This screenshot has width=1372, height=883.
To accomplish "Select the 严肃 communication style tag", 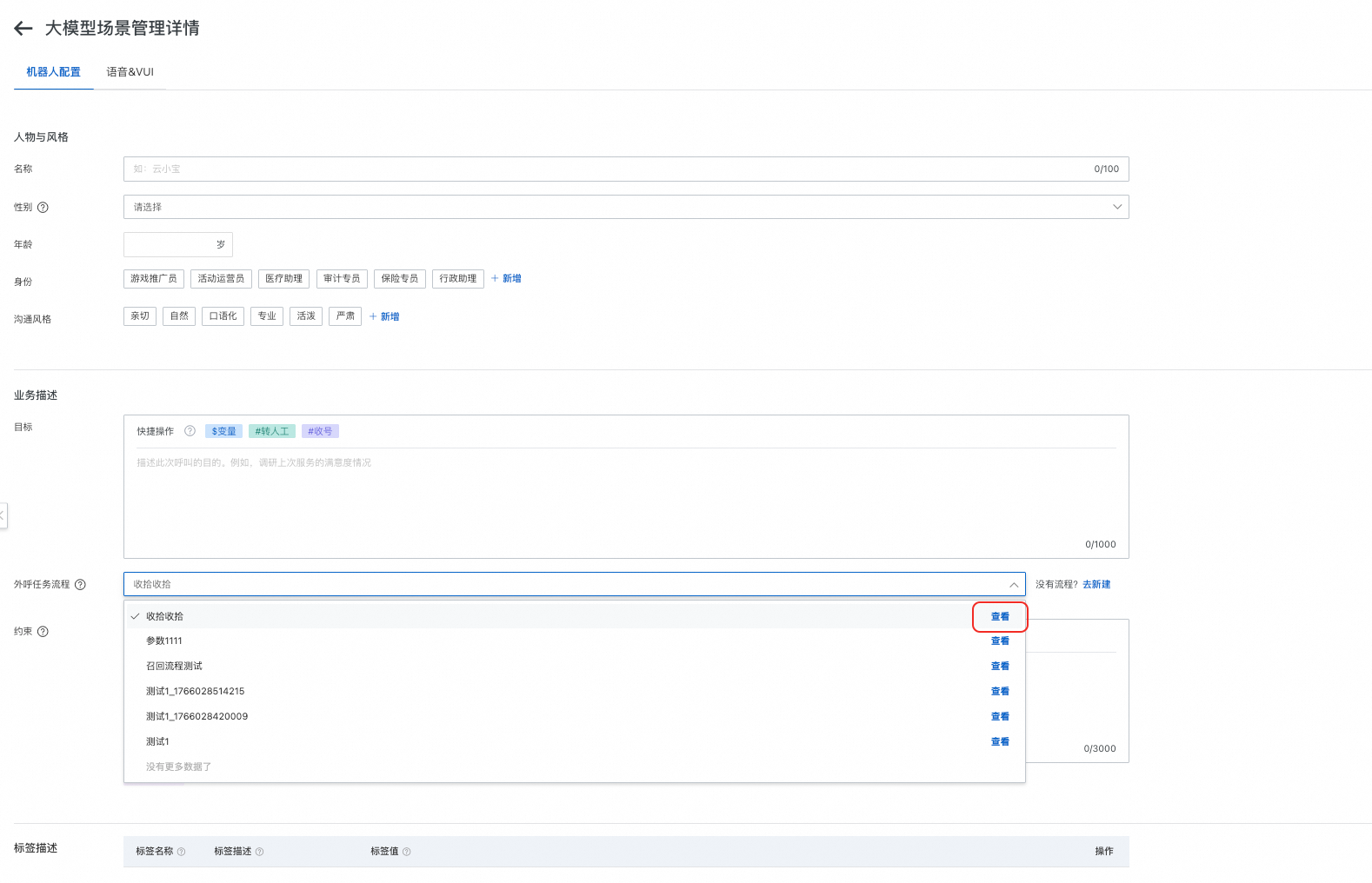I will coord(345,316).
